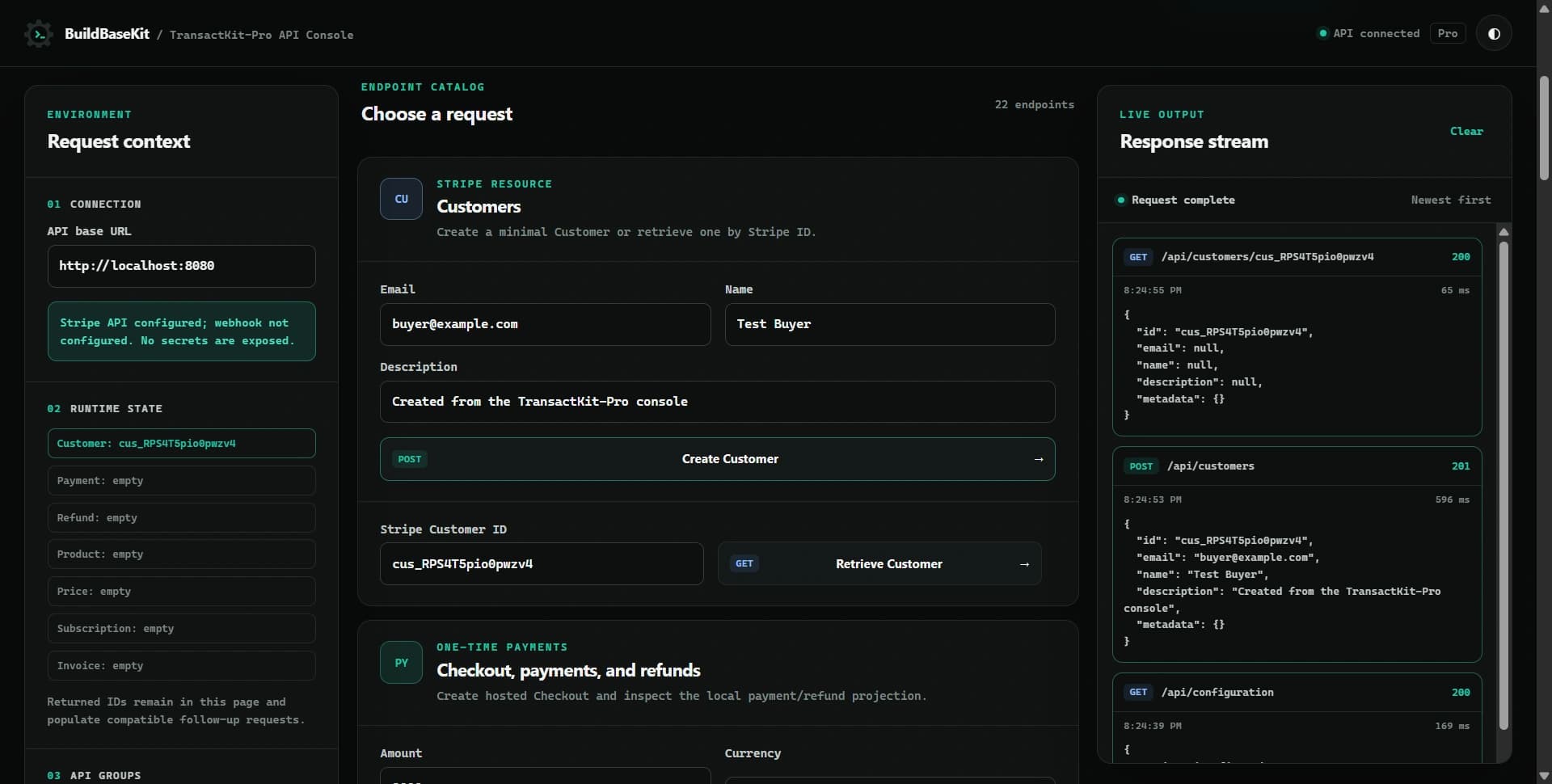The image size is (1552, 784).
Task: Click the API connected status indicator
Action: click(1369, 34)
